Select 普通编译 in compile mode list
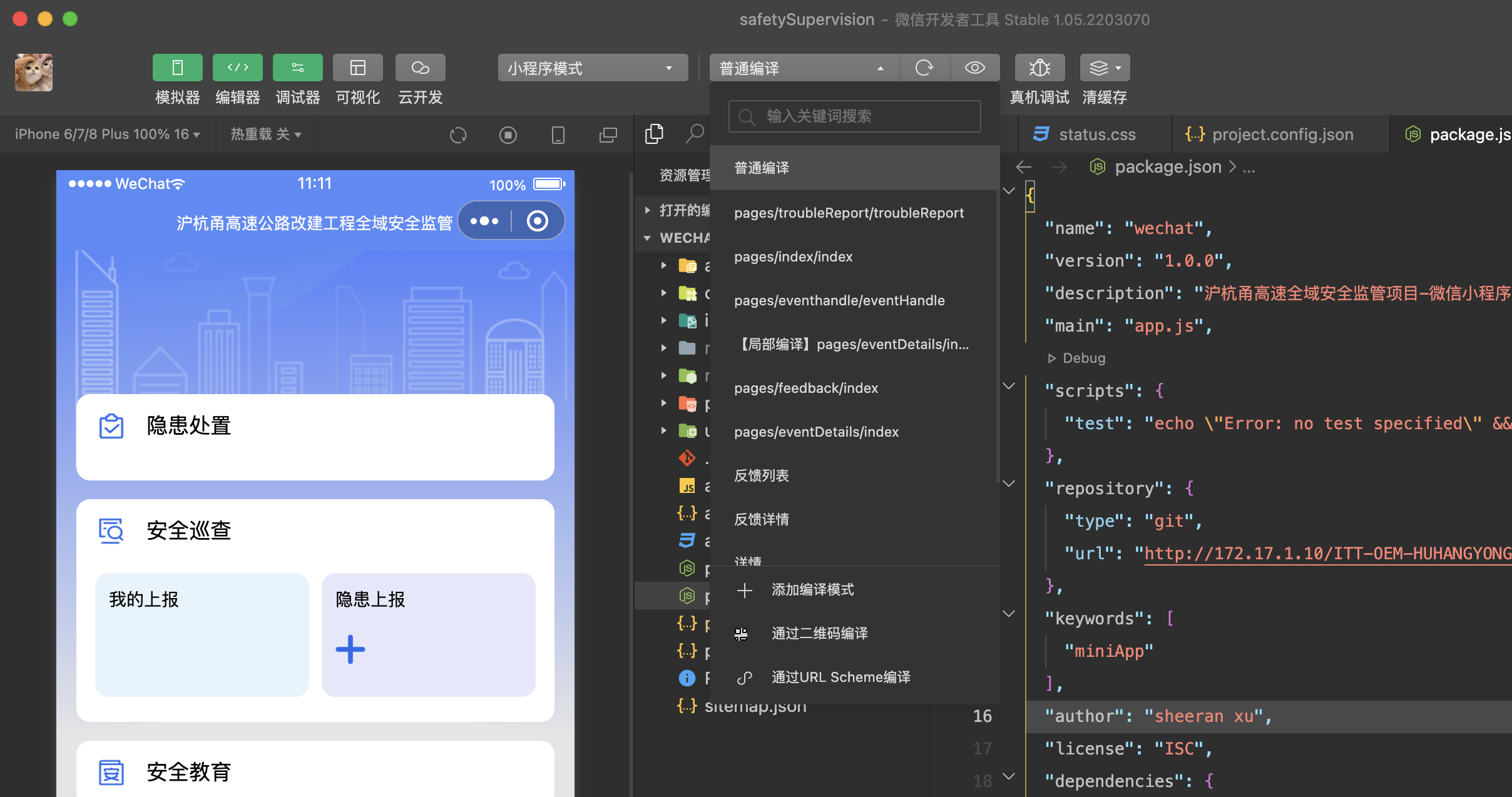The height and width of the screenshot is (797, 1512). (854, 168)
